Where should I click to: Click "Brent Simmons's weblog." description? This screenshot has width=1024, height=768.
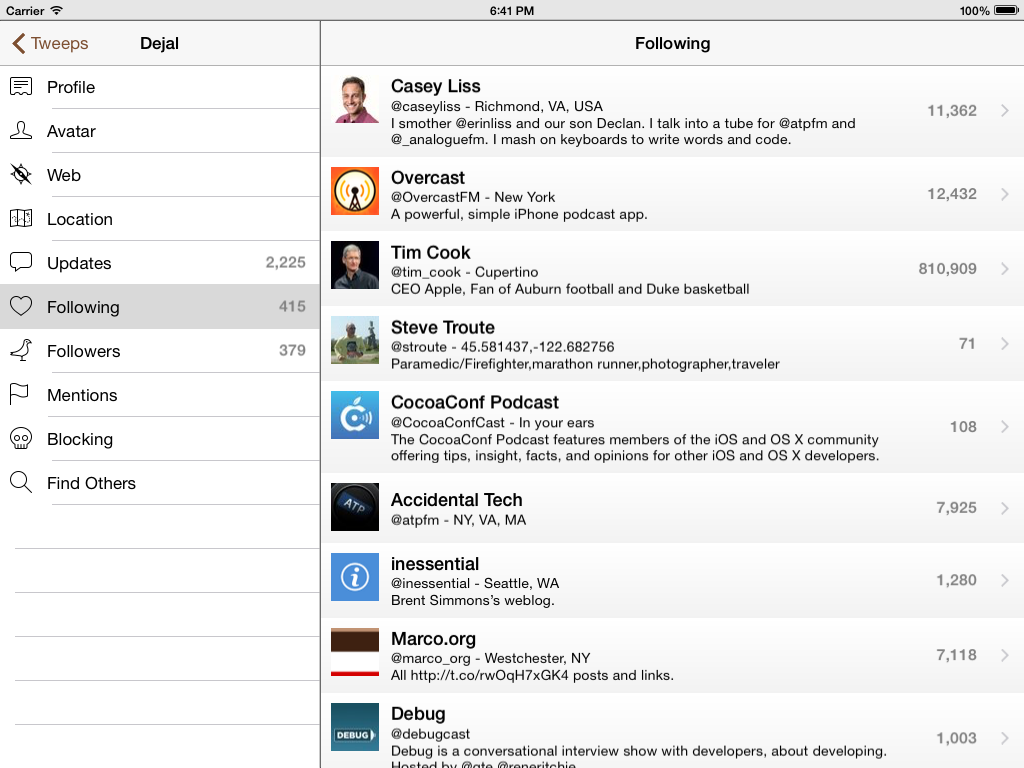pos(473,600)
